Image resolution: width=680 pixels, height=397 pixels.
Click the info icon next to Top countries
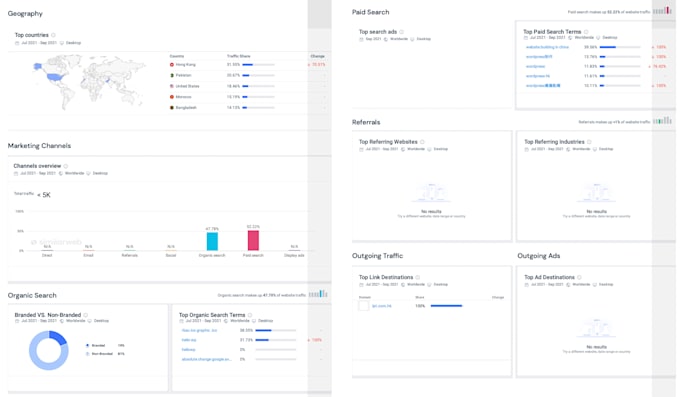[53, 35]
